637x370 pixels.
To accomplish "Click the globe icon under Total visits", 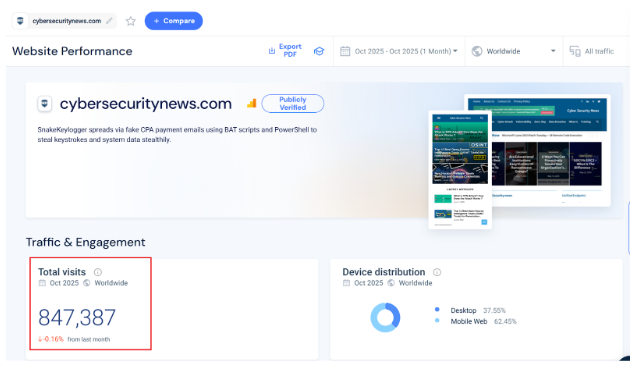I will pyautogui.click(x=87, y=283).
